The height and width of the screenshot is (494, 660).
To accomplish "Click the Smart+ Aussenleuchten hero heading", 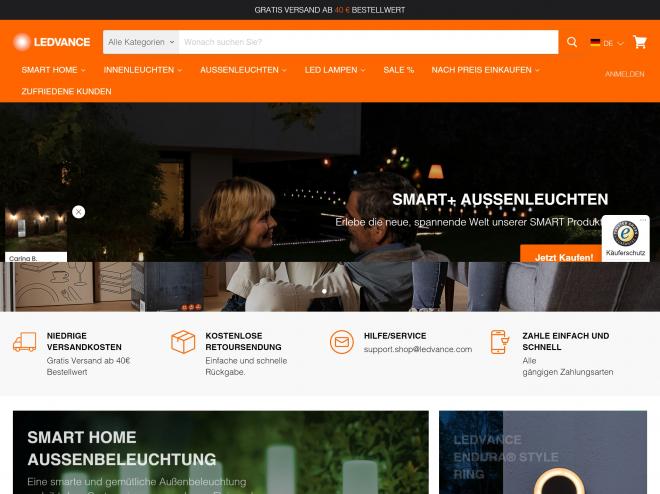I will click(x=500, y=199).
